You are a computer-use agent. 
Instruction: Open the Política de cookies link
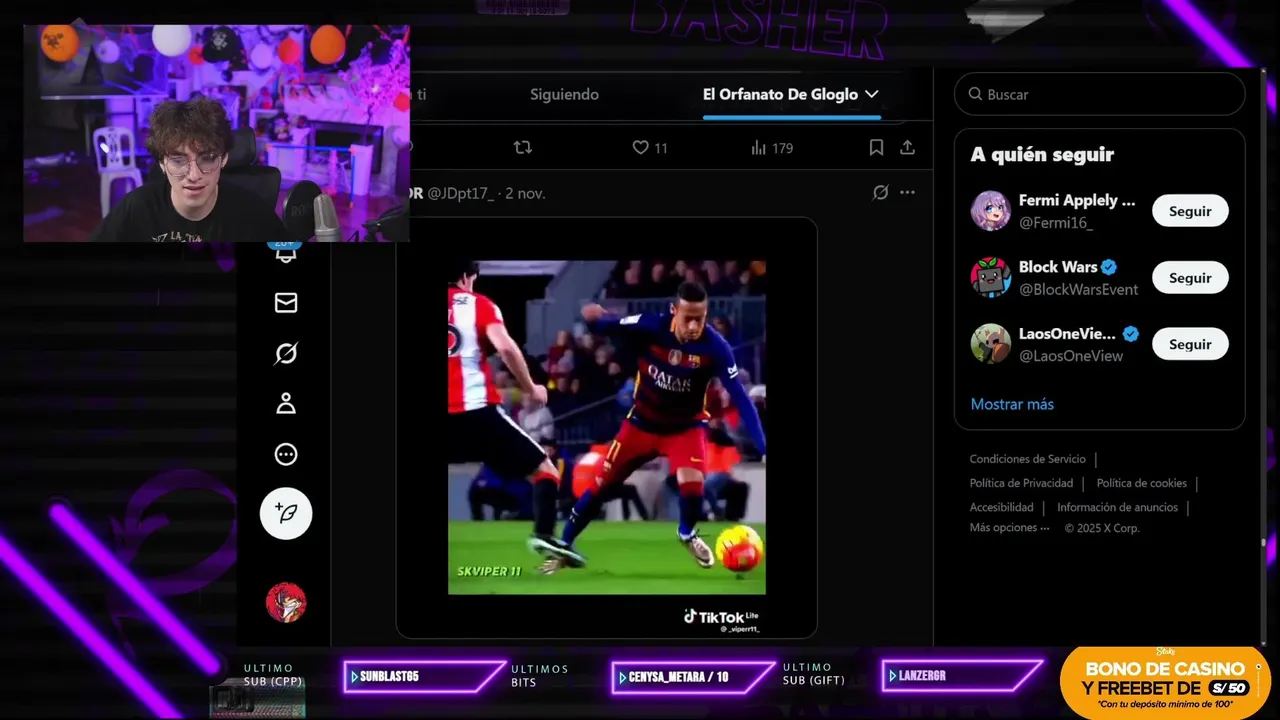pos(1142,483)
